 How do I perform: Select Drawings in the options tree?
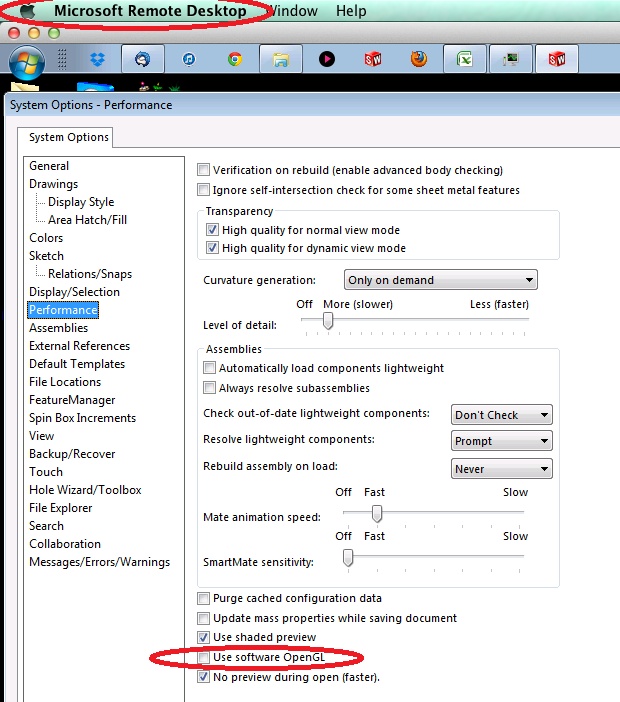53,184
